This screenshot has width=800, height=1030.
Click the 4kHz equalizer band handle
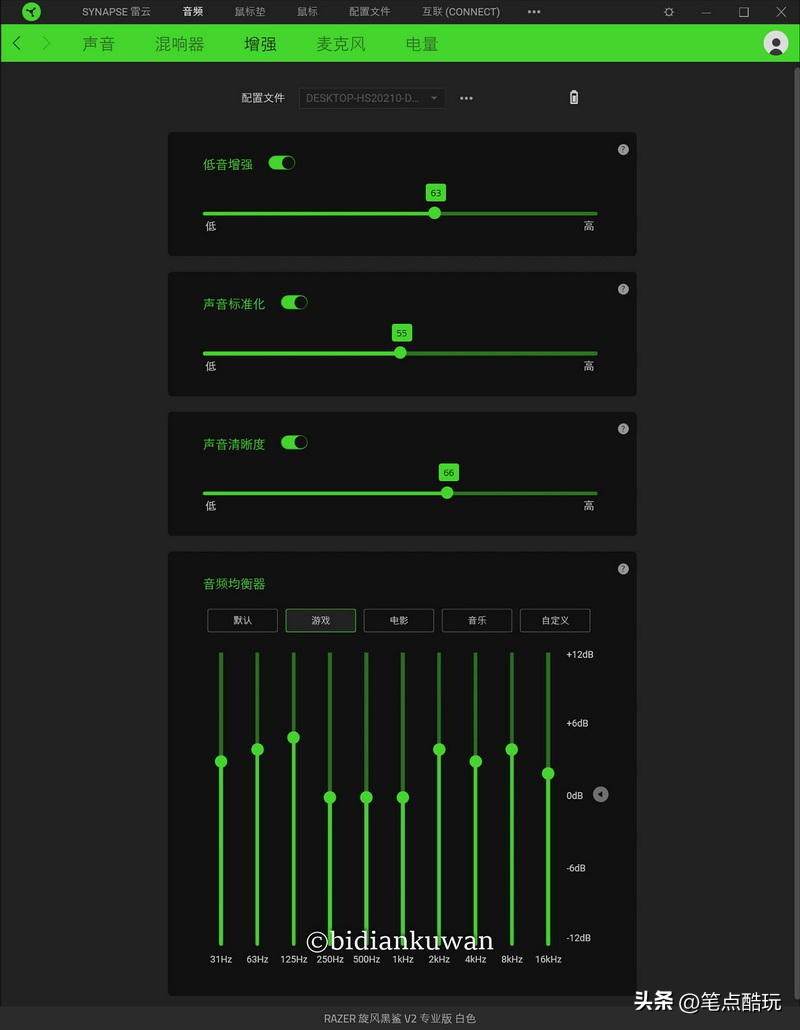click(476, 761)
